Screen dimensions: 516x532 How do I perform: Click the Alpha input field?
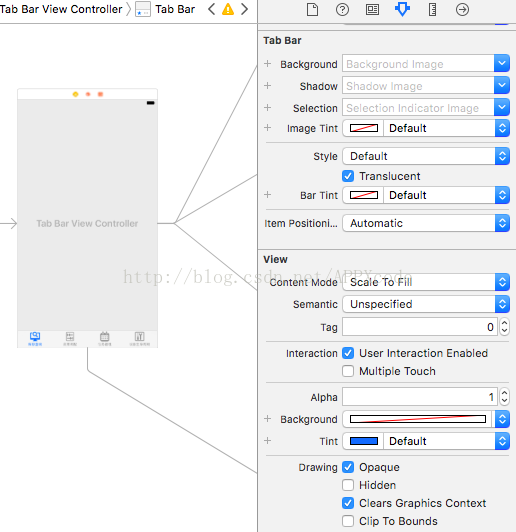coord(420,397)
